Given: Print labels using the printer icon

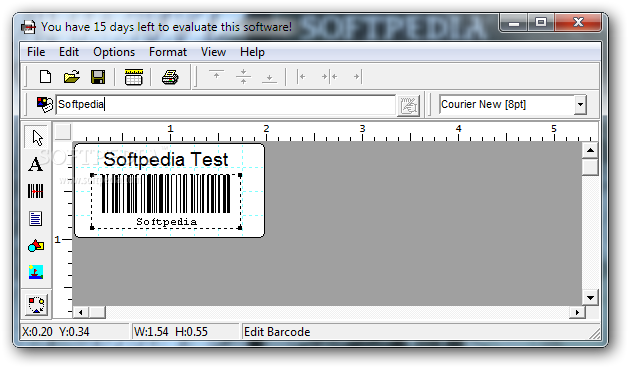Looking at the screenshot, I should pyautogui.click(x=170, y=77).
